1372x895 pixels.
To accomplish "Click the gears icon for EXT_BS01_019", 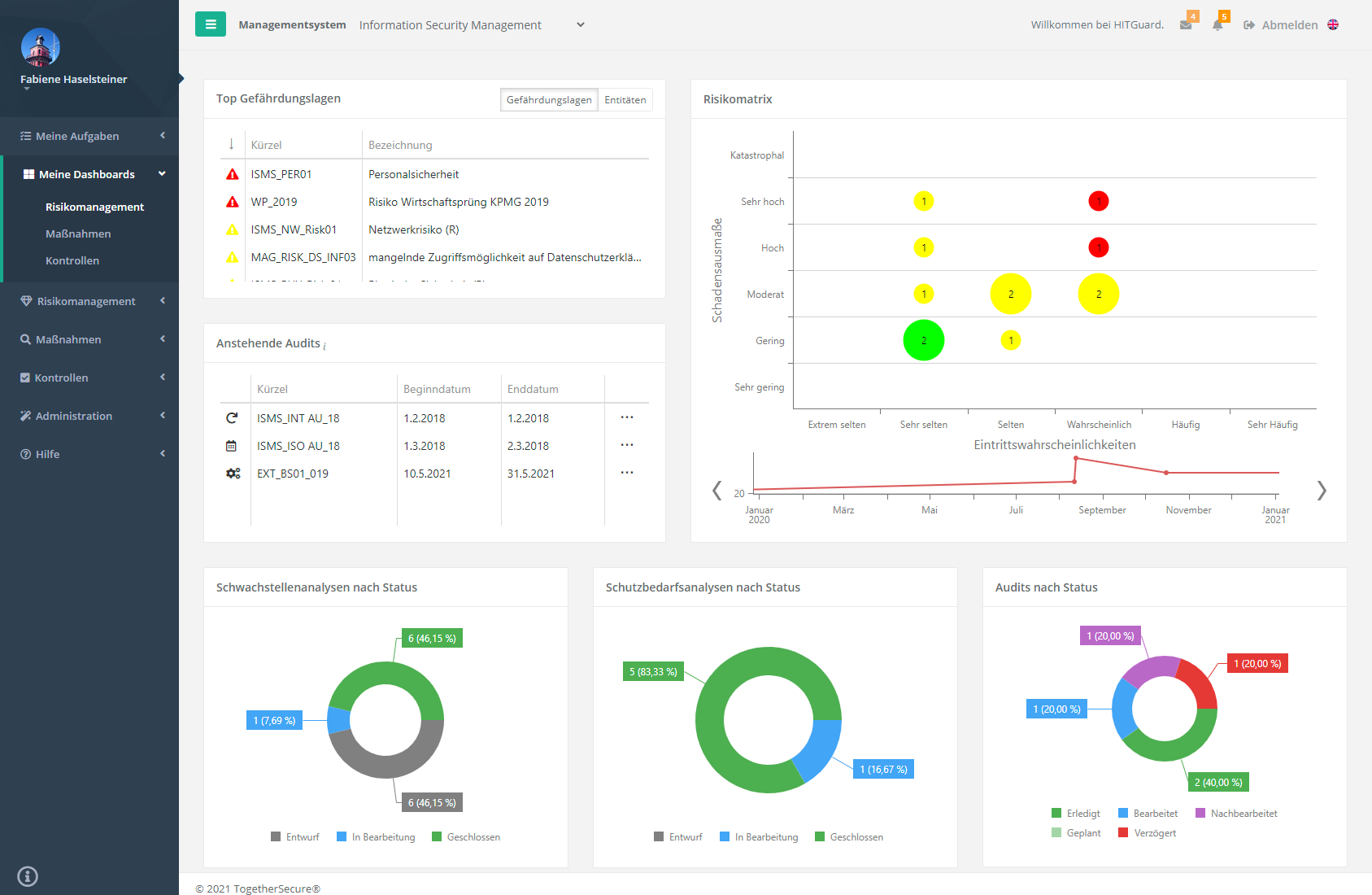I will [x=233, y=474].
